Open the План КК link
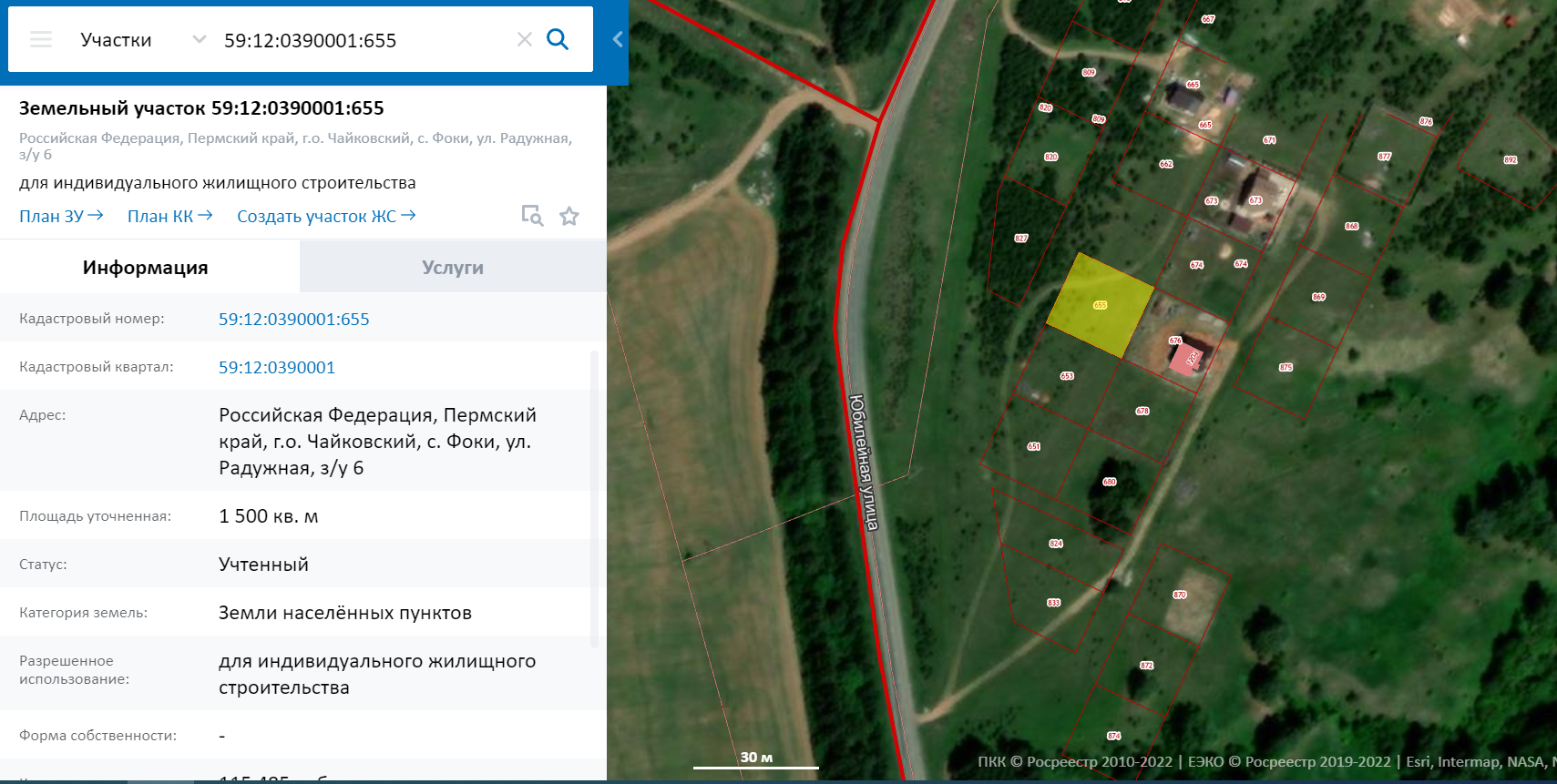 (170, 216)
